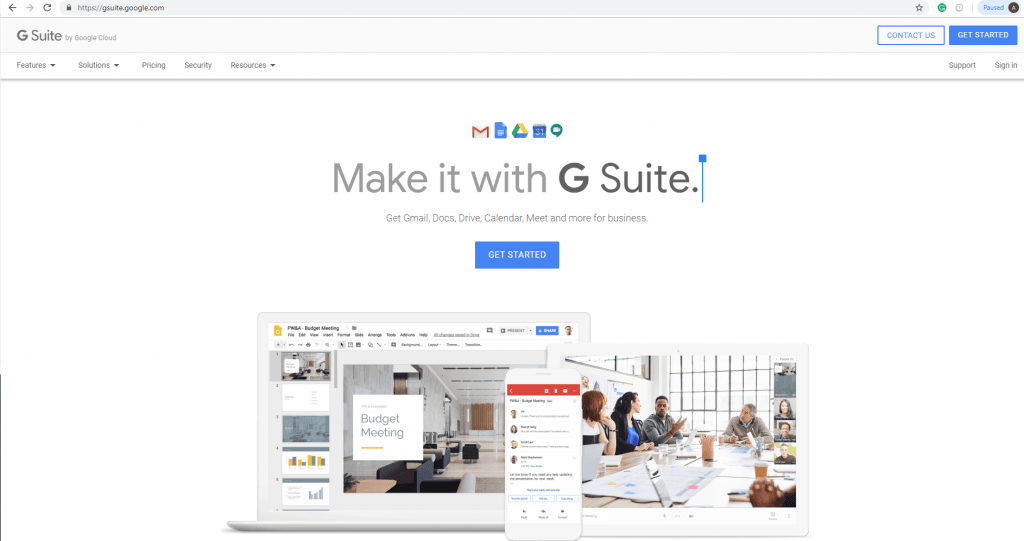Viewport: 1024px width, 541px height.
Task: Click the 'Get Gmail, Docs, Drive' subtitle text
Action: tap(517, 218)
